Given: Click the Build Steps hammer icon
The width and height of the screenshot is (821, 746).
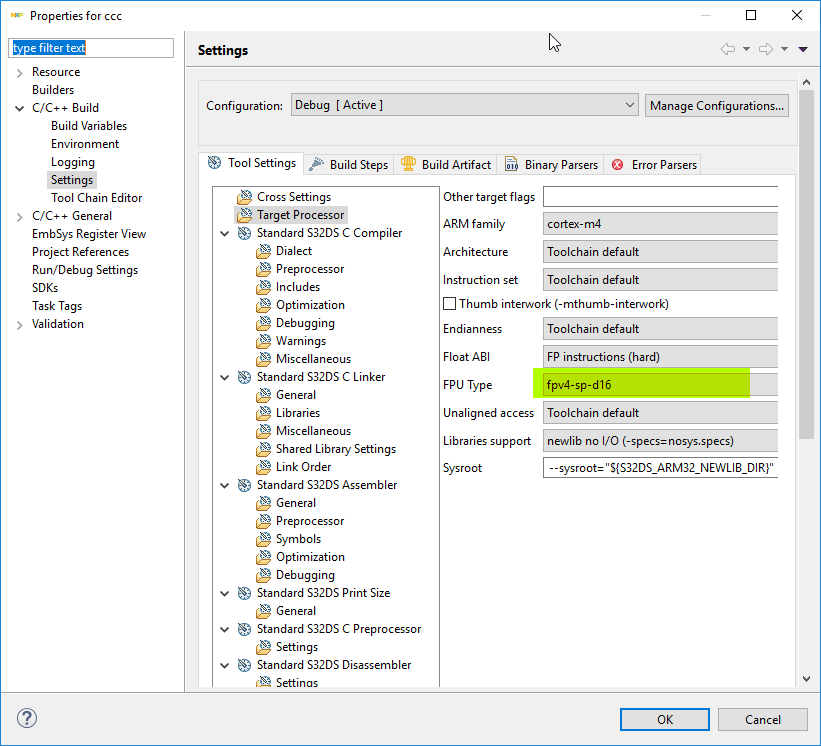Looking at the screenshot, I should point(316,164).
